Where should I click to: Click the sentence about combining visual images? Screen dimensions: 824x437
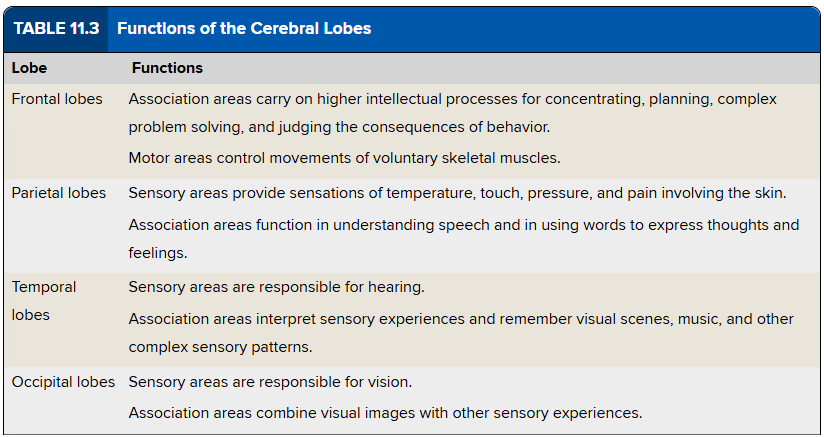[385, 412]
